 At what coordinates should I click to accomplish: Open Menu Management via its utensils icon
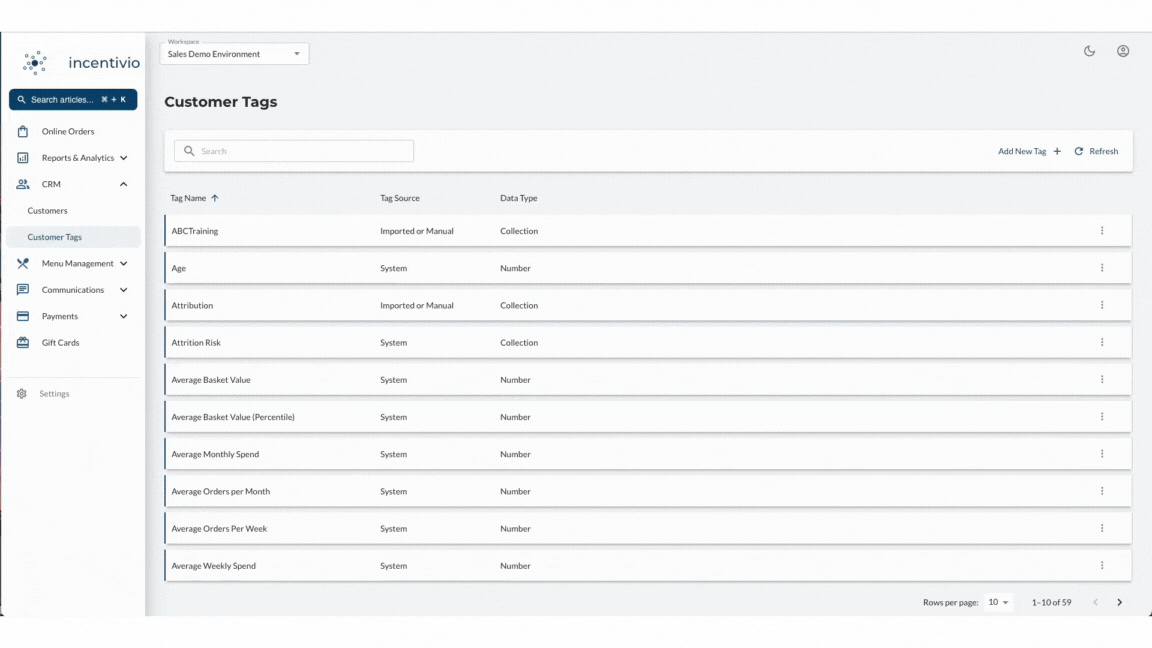(x=22, y=263)
